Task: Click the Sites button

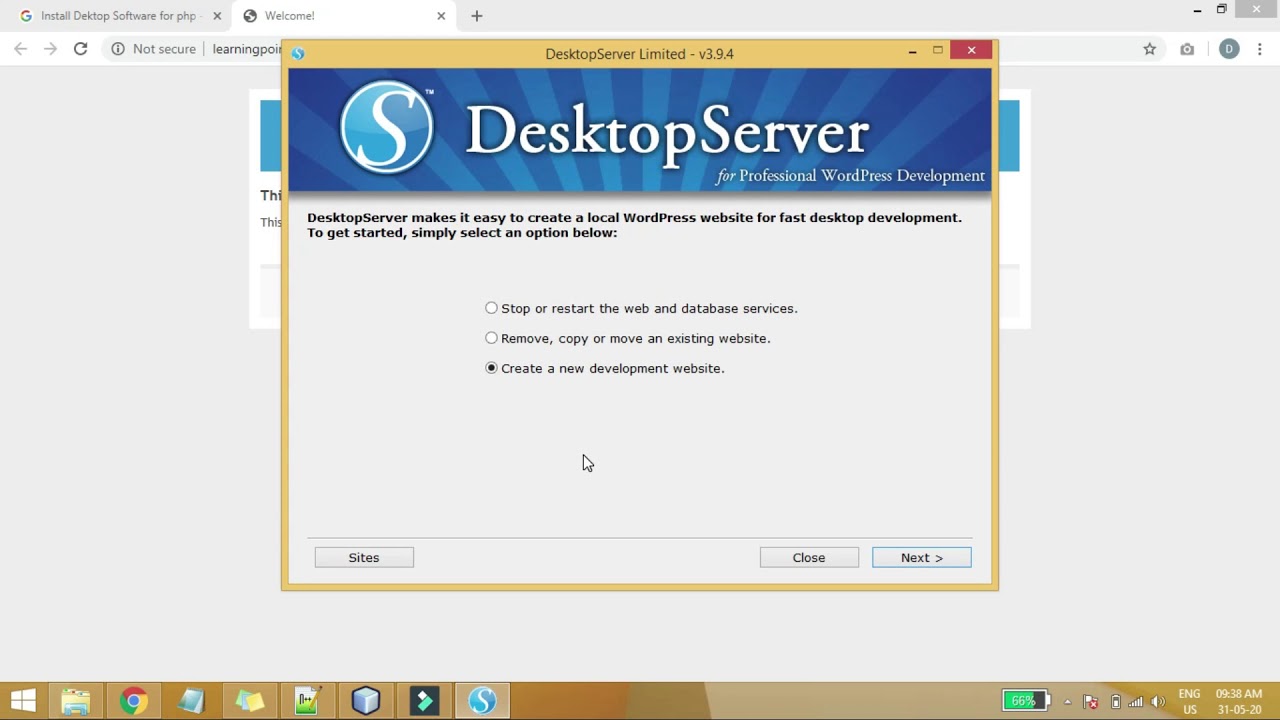Action: pos(364,557)
